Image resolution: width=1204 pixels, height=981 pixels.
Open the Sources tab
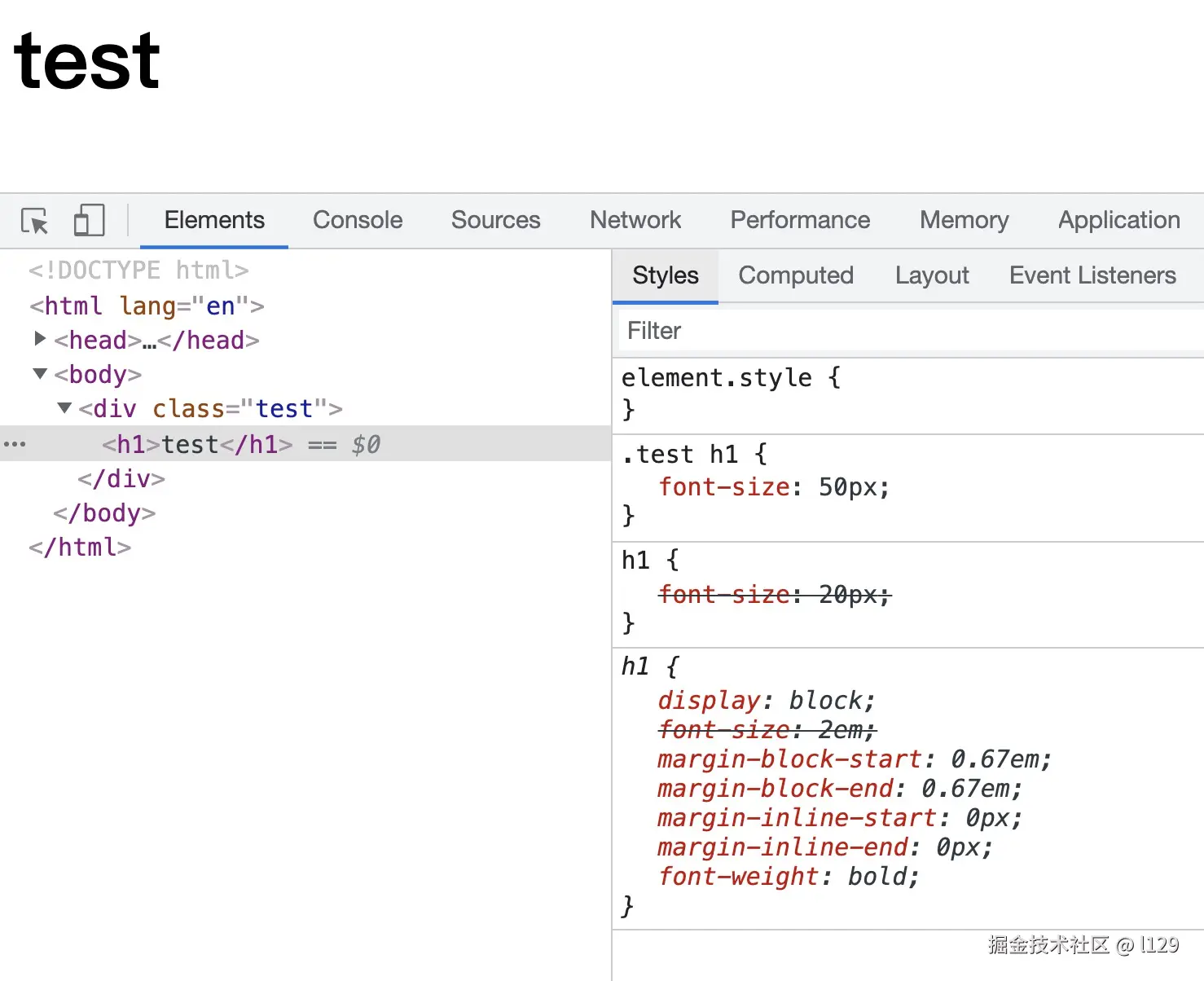495,220
